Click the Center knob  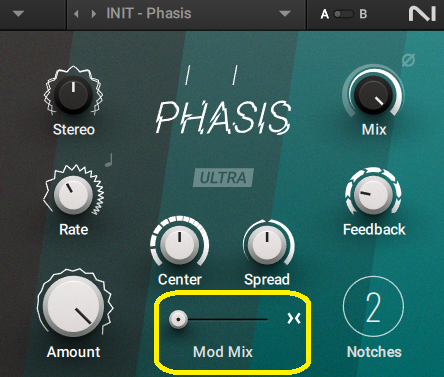pos(179,244)
